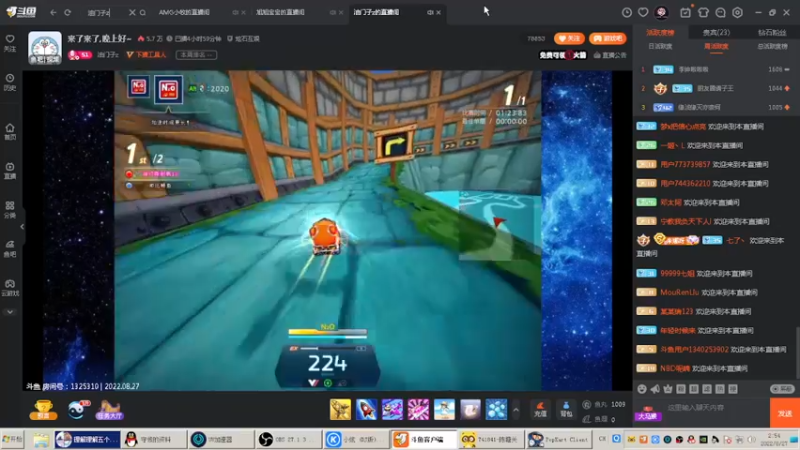The image size is (800, 450).
Task: Select the nobles (23) tab
Action: pos(716,33)
